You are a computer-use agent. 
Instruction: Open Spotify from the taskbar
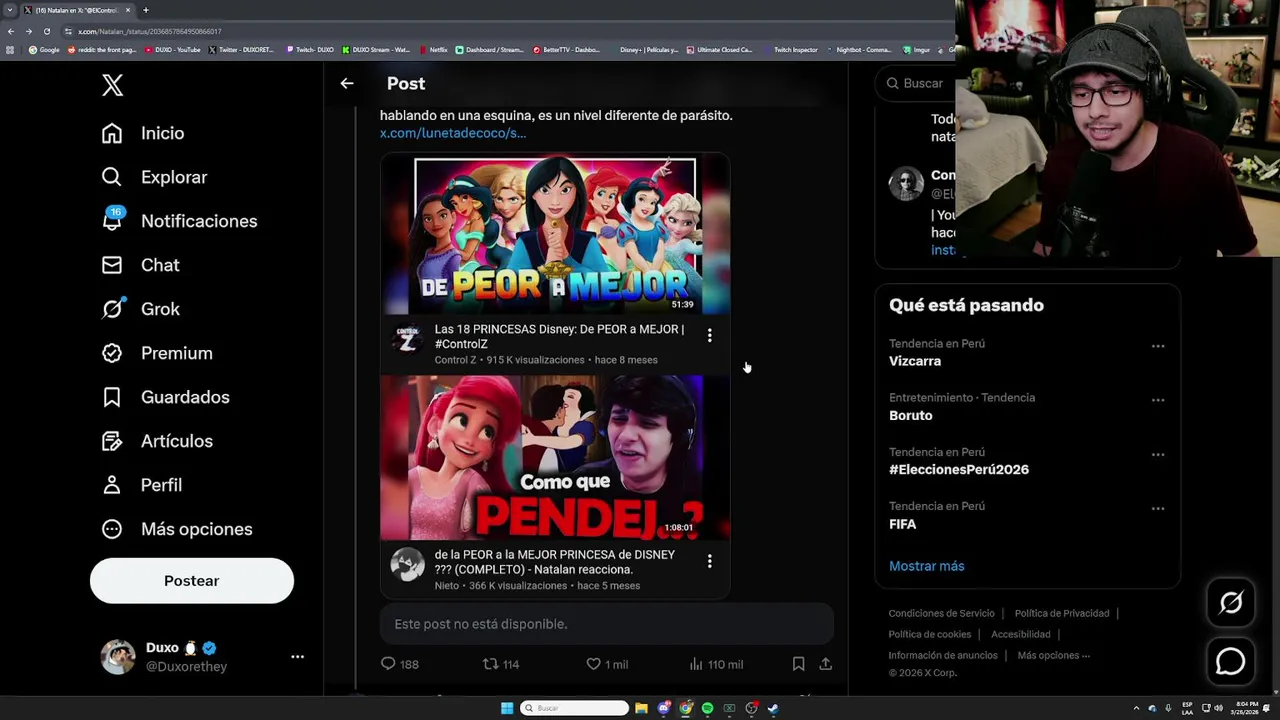tap(707, 708)
